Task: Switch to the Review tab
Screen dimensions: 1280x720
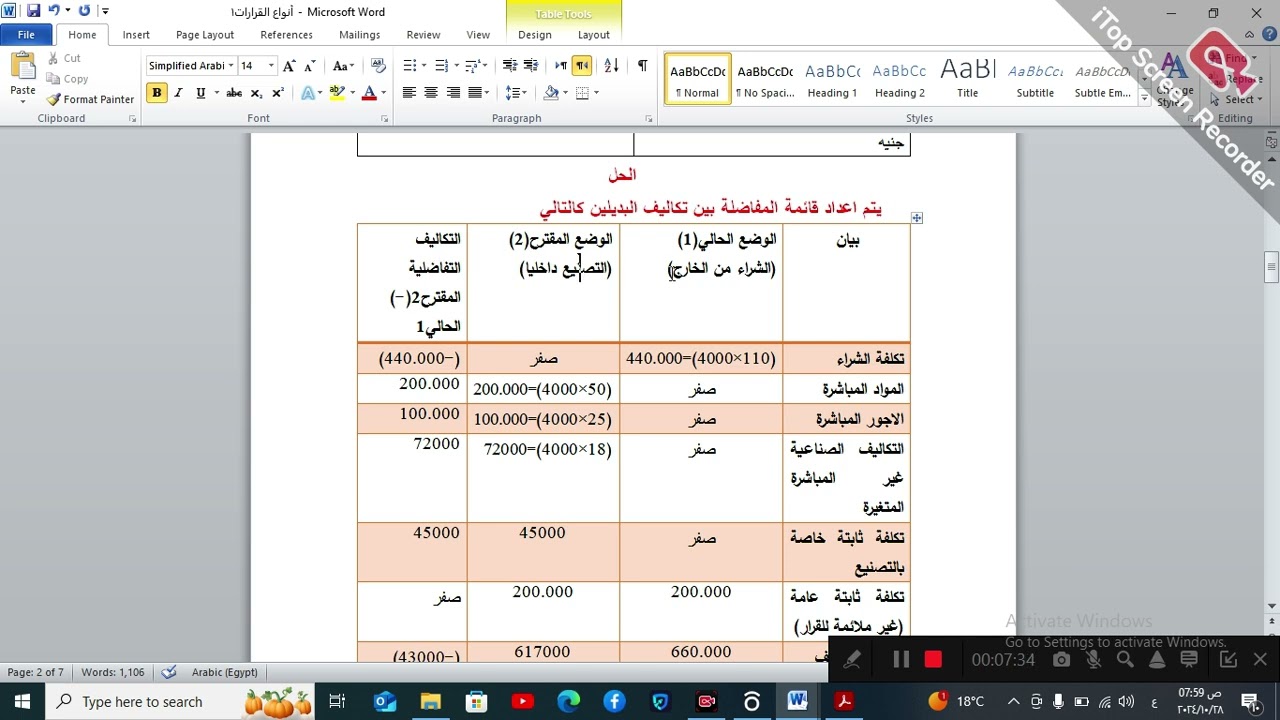Action: tap(423, 35)
